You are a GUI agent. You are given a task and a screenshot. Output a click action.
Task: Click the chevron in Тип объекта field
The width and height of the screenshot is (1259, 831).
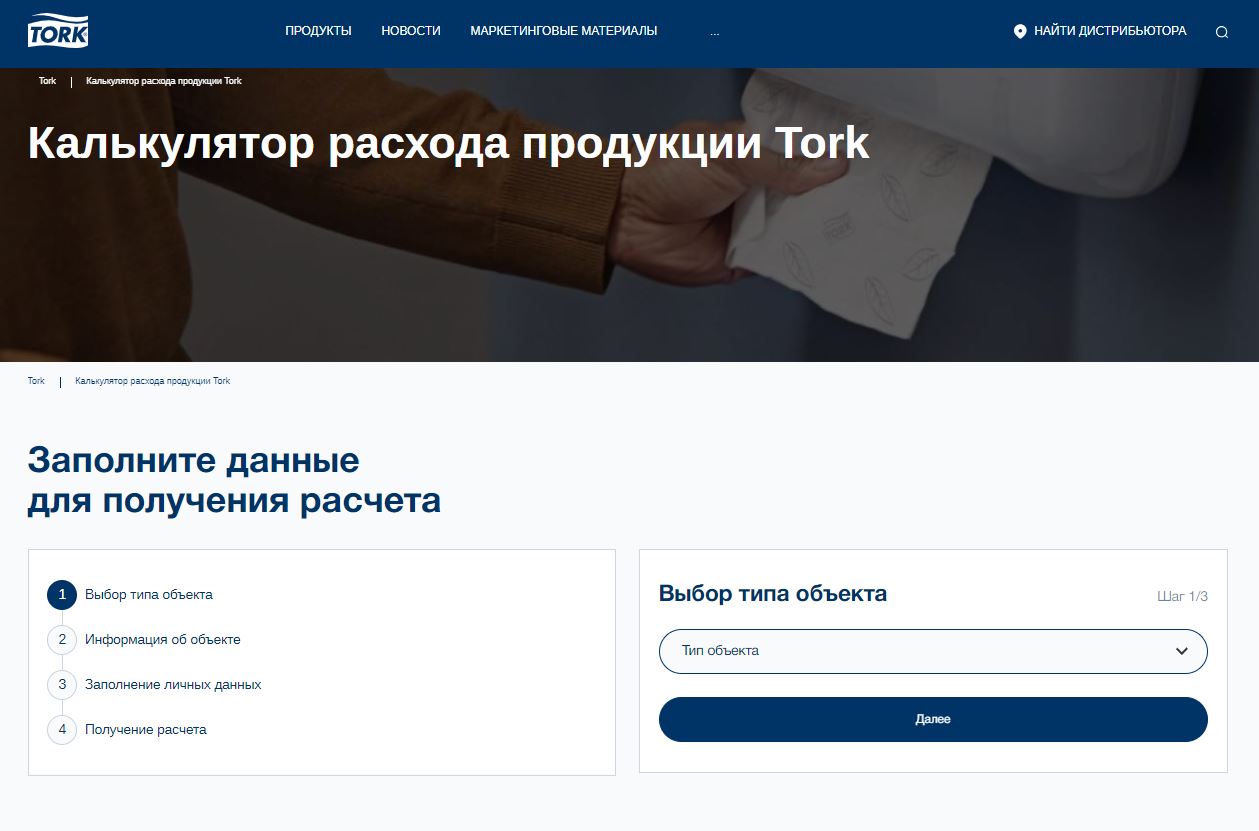pyautogui.click(x=1182, y=651)
